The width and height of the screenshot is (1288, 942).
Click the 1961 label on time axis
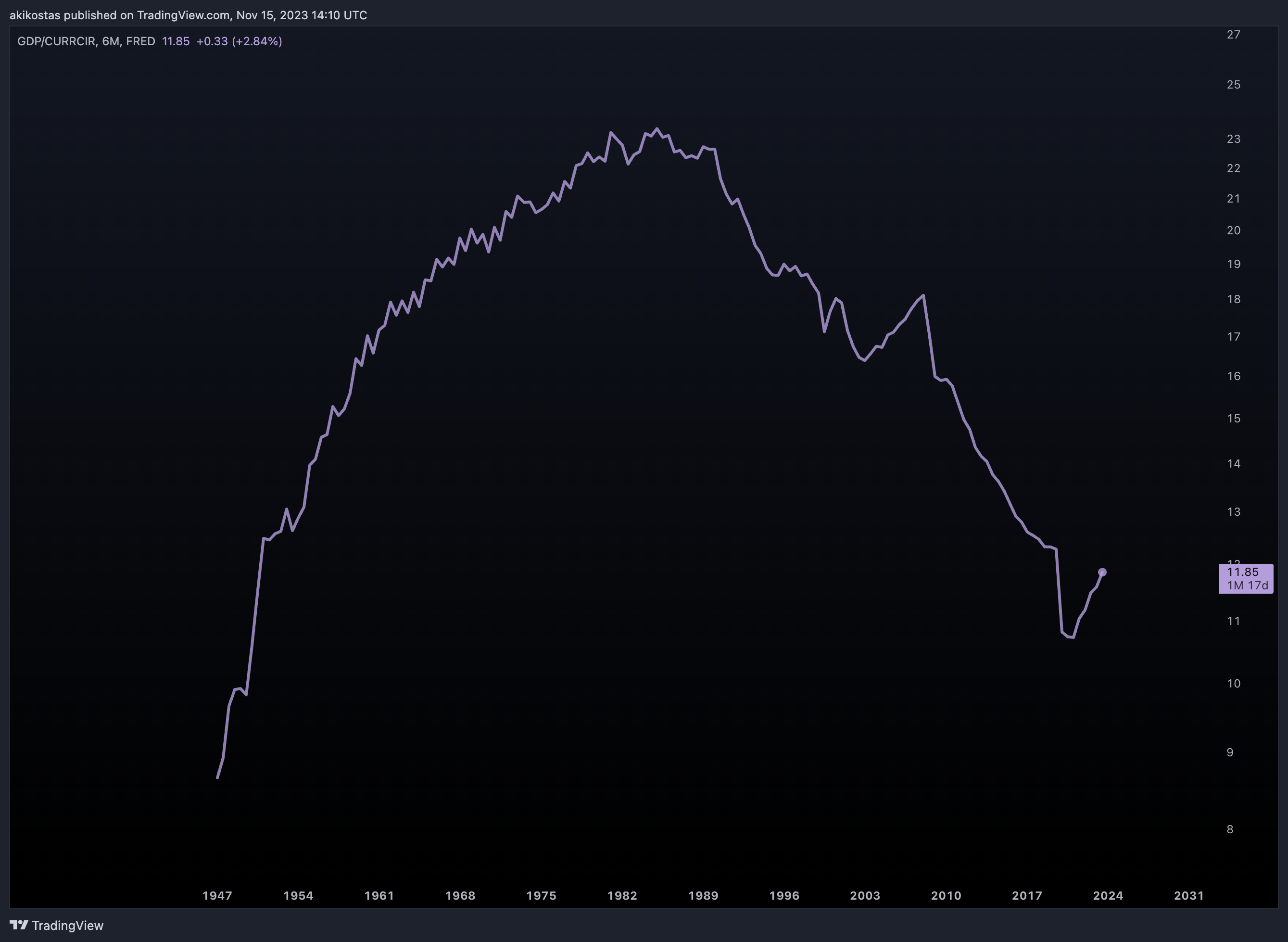(379, 895)
